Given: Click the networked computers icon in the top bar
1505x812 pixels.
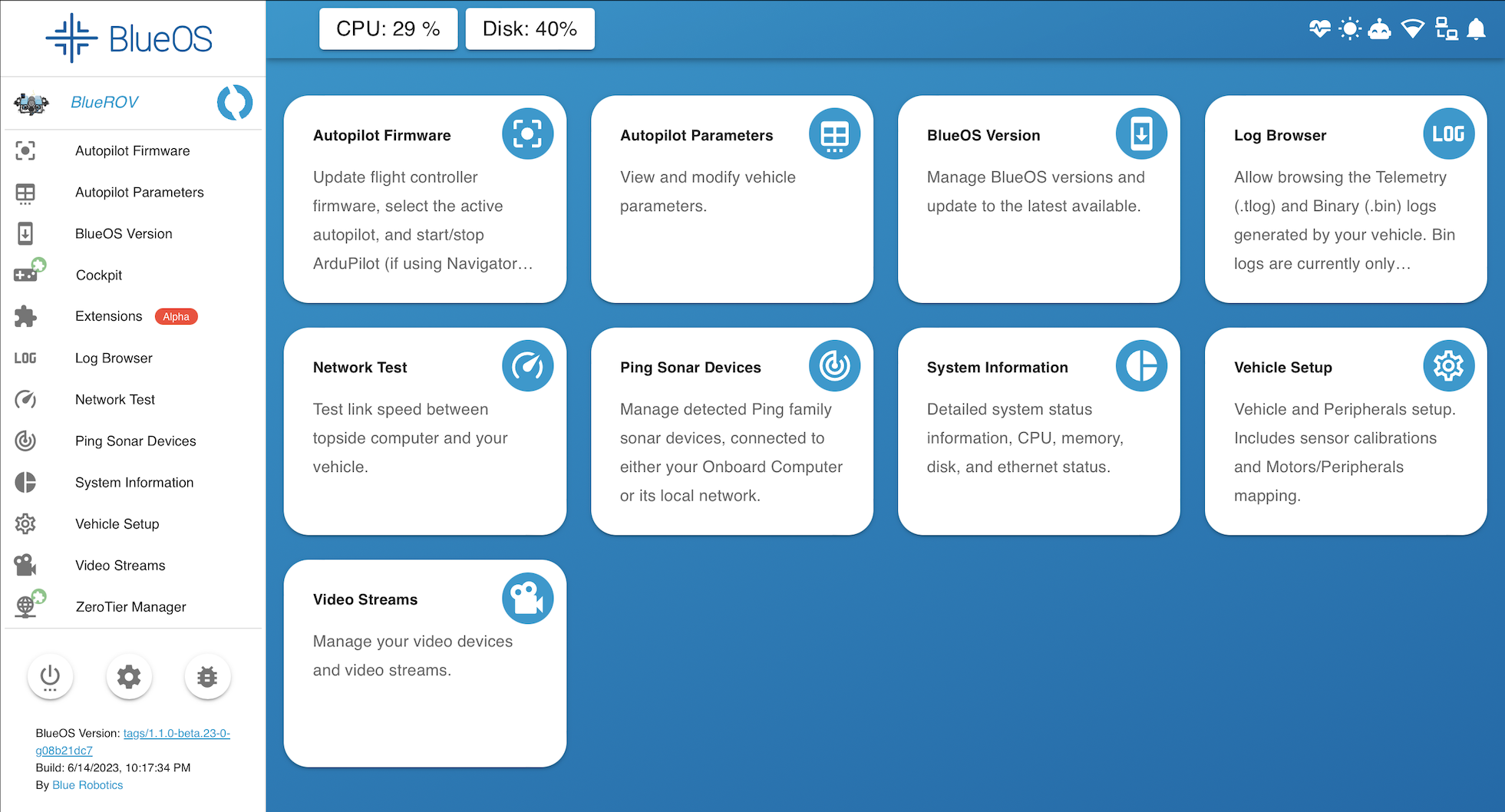Looking at the screenshot, I should pyautogui.click(x=1446, y=28).
